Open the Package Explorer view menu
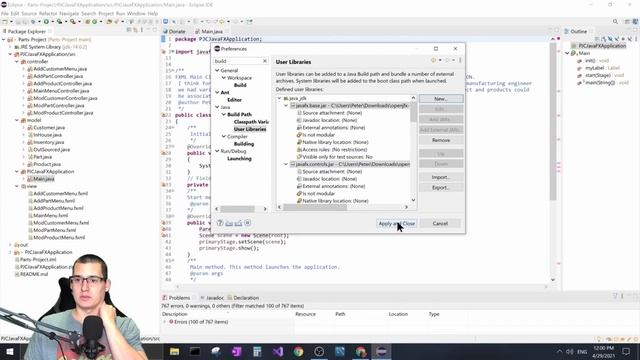Viewport: 640px width, 360px height. 142,30
